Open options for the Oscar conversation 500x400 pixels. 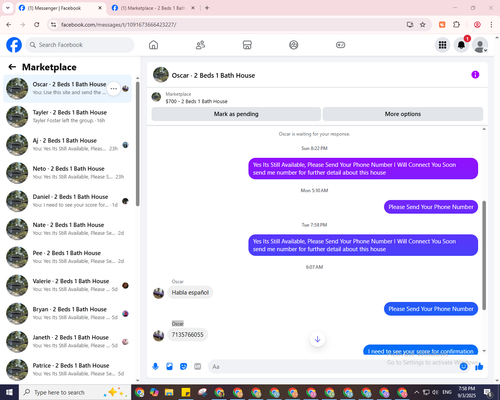114,89
